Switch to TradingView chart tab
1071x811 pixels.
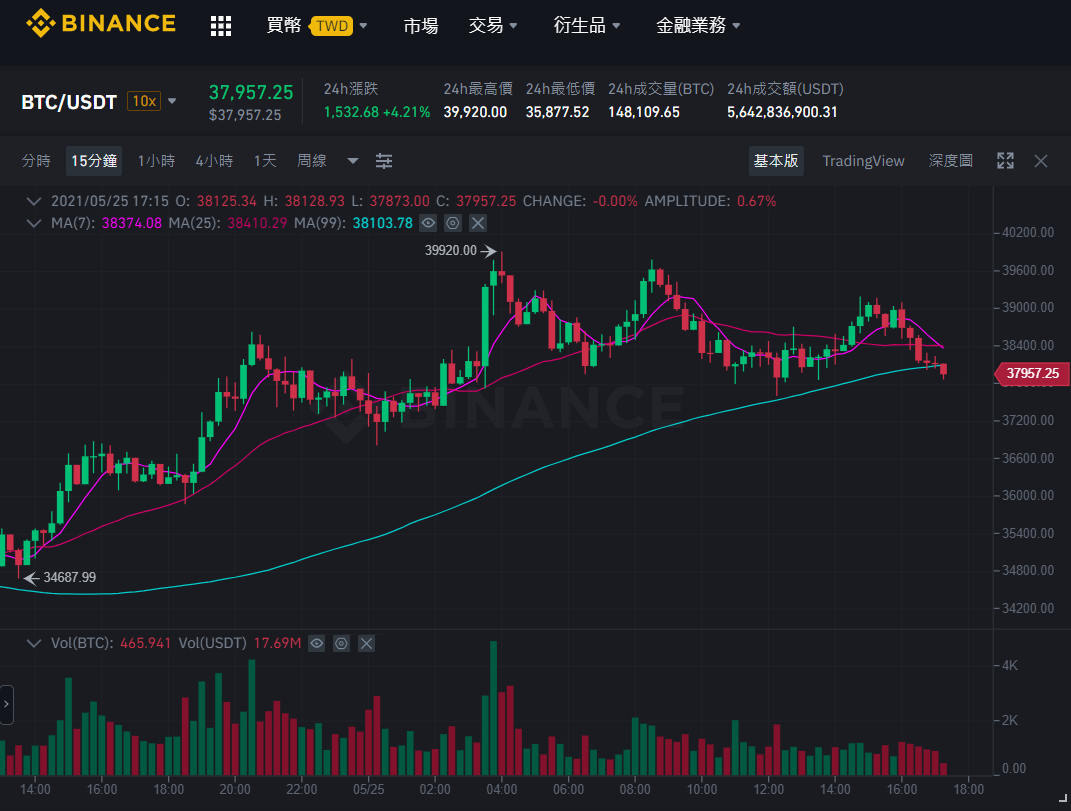click(863, 161)
